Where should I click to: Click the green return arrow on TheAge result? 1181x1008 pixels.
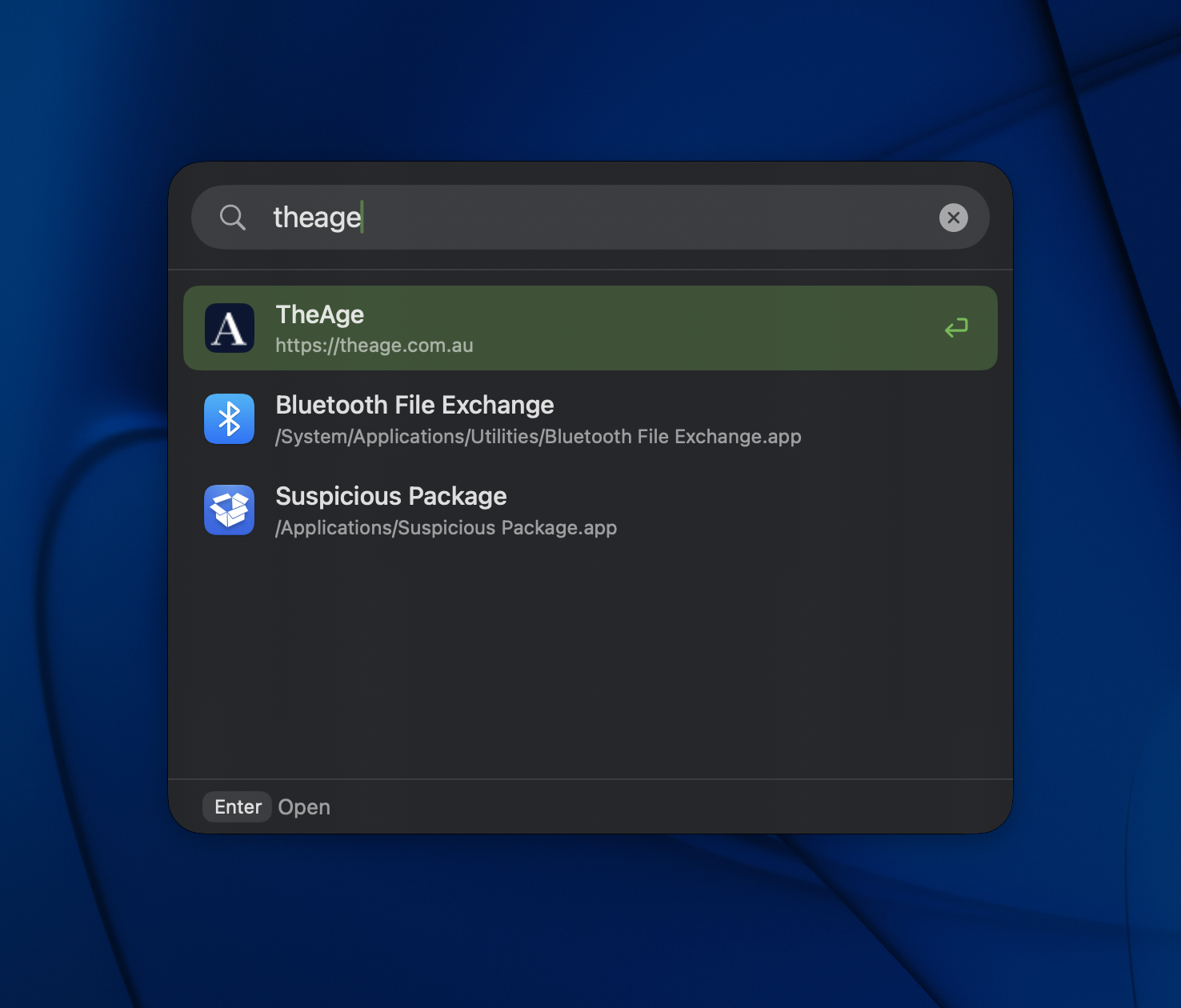(x=956, y=328)
